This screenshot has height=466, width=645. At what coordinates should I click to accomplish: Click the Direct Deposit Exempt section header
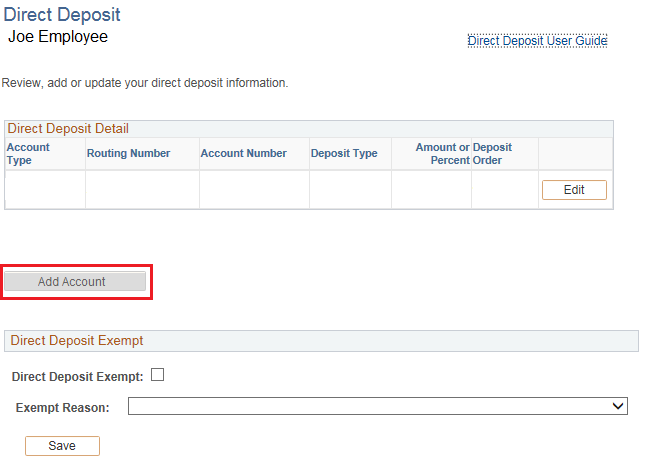77,340
